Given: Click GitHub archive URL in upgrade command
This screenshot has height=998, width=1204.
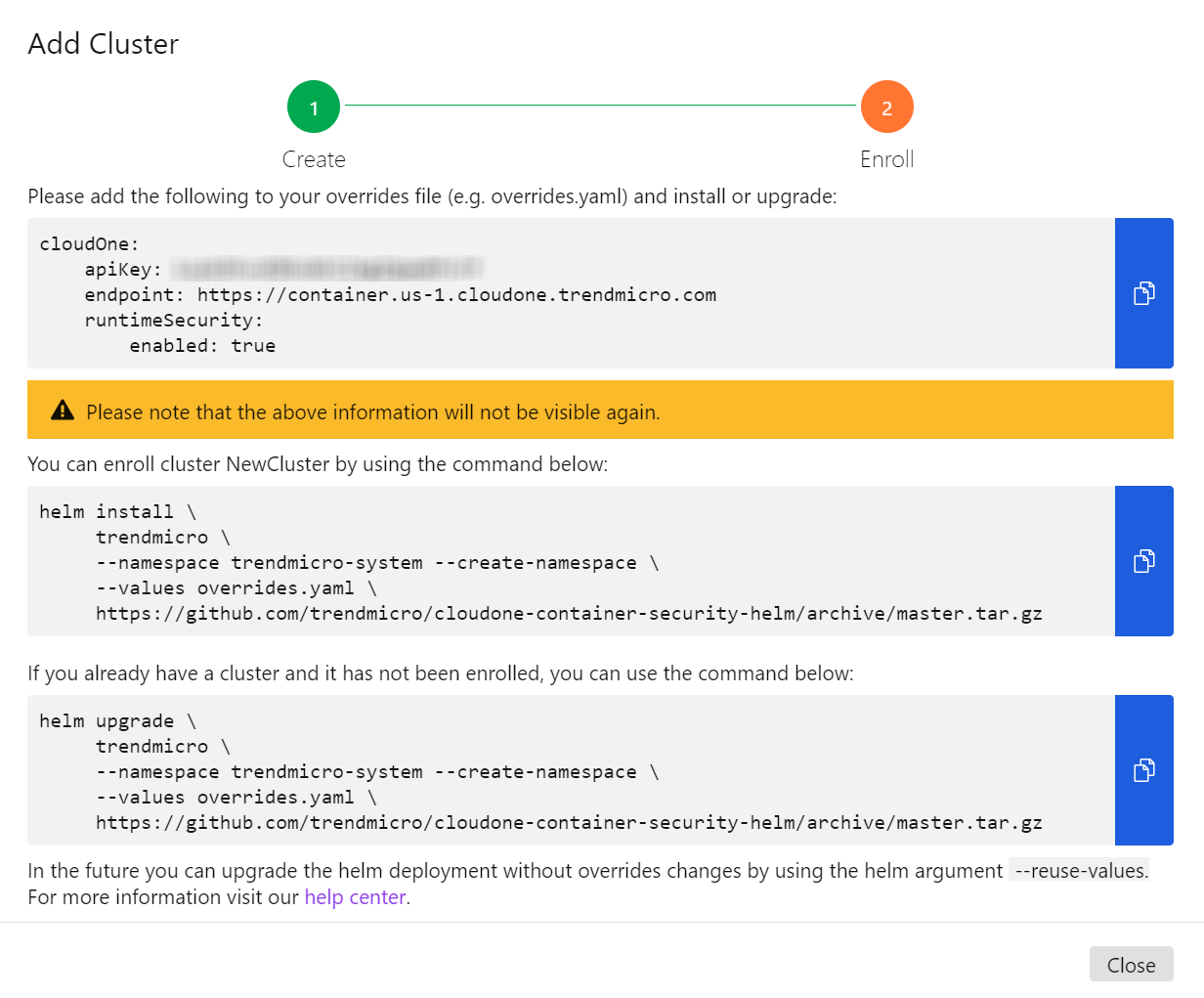Looking at the screenshot, I should 569,823.
